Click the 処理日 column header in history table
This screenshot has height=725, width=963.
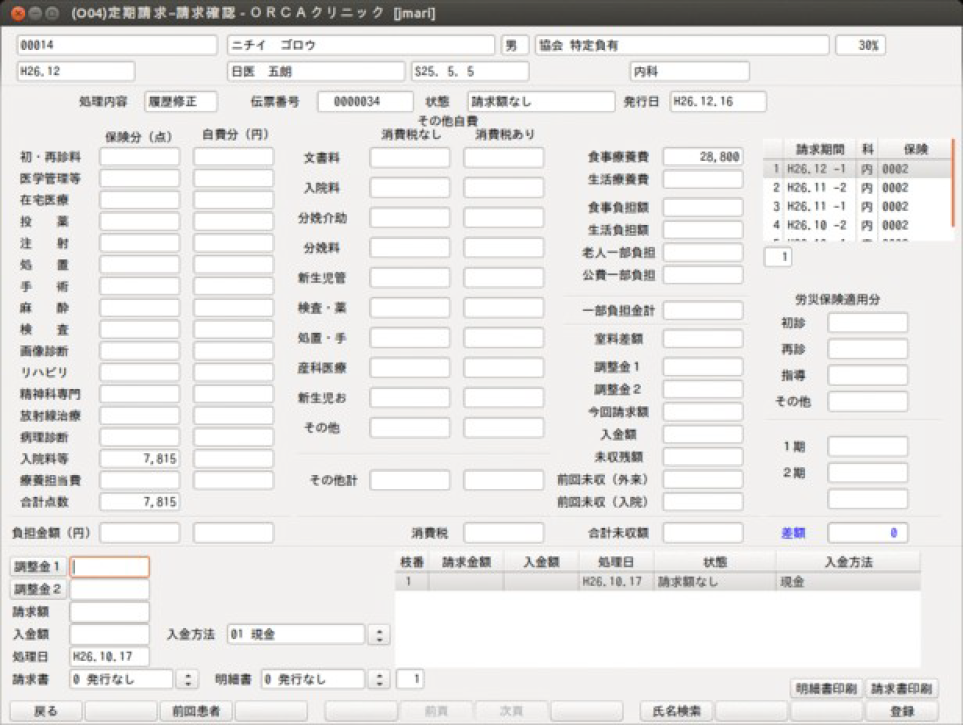616,562
